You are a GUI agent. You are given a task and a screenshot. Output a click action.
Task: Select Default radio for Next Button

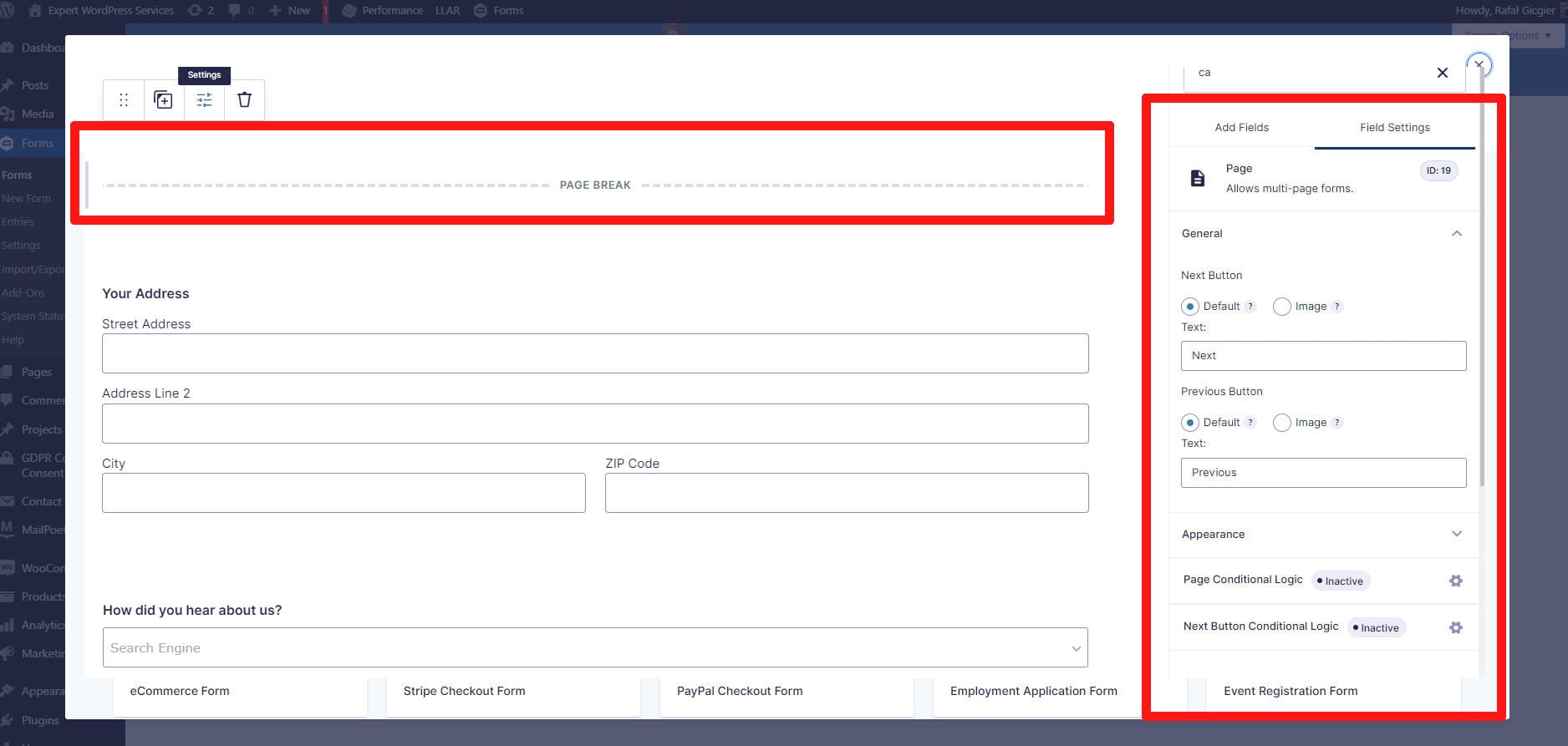pyautogui.click(x=1190, y=307)
